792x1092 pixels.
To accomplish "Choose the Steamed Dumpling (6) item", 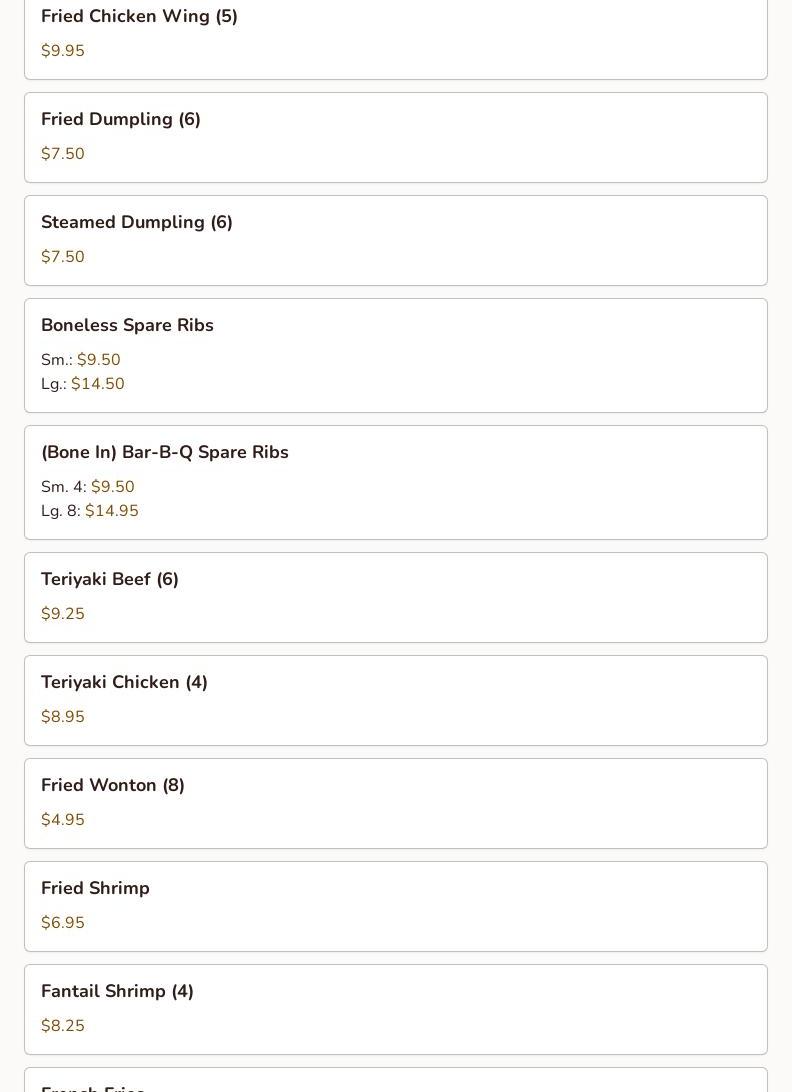I will point(396,240).
